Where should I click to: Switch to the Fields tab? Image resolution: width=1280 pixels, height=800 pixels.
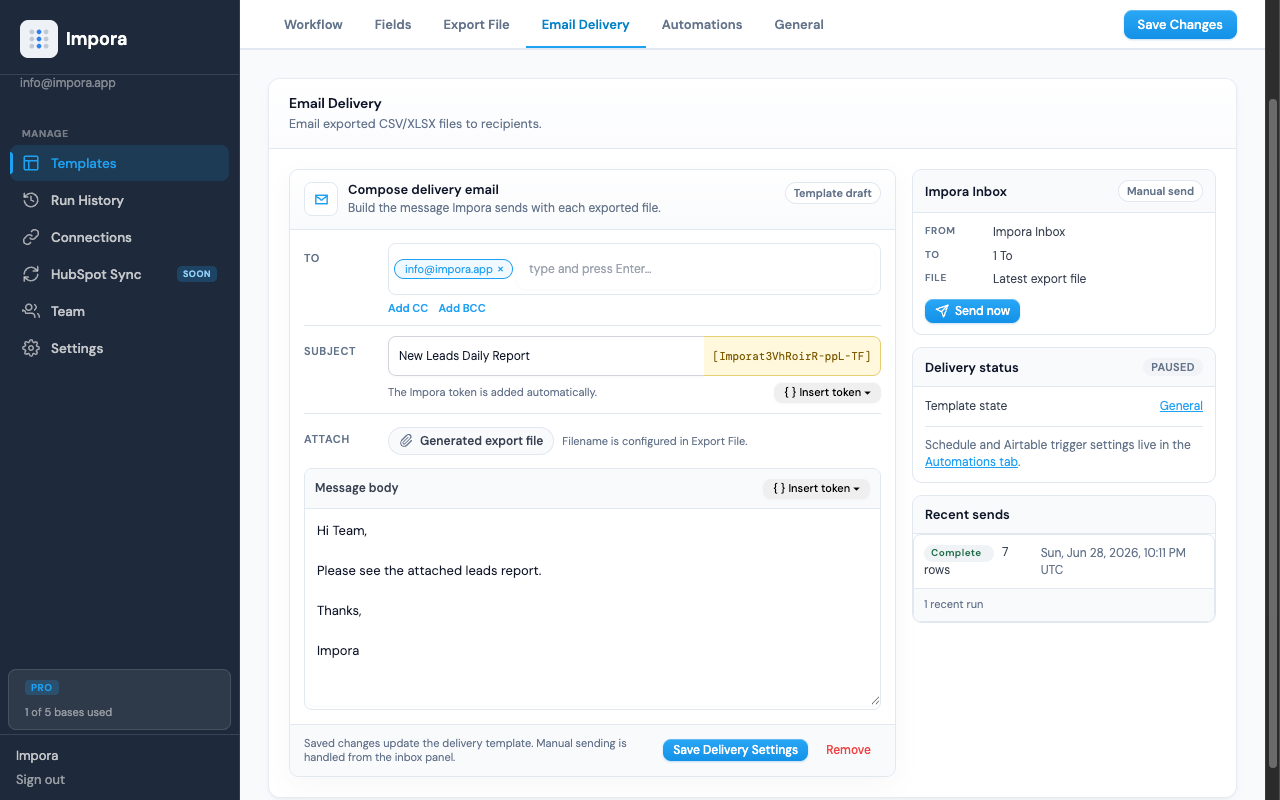coord(393,24)
